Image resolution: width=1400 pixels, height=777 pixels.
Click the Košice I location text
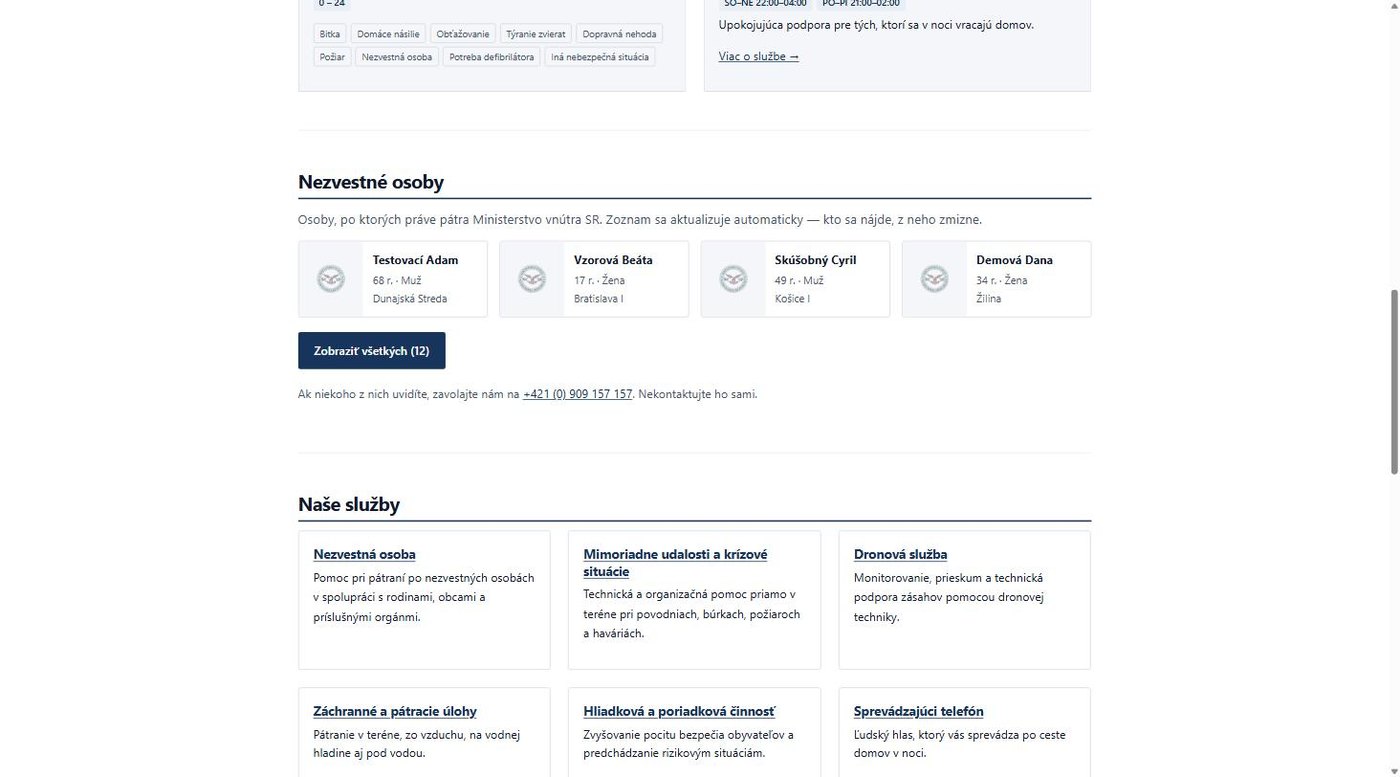point(792,298)
